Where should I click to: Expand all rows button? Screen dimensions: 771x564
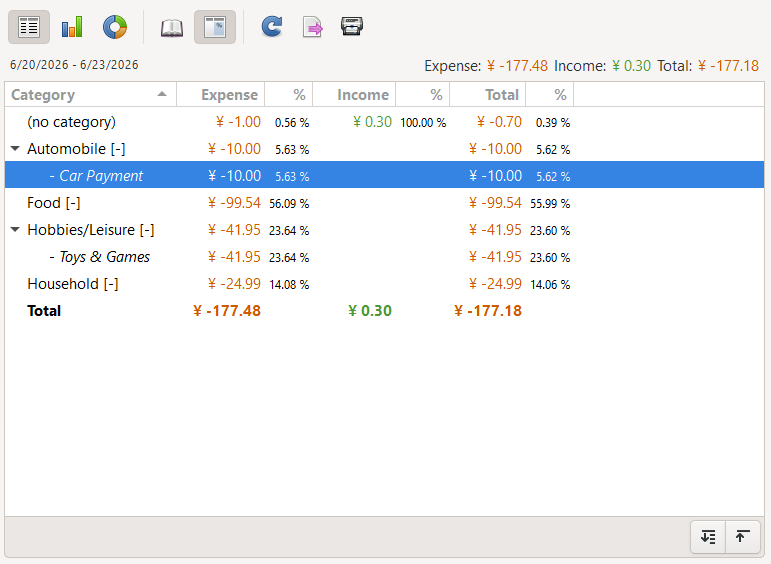pos(708,536)
